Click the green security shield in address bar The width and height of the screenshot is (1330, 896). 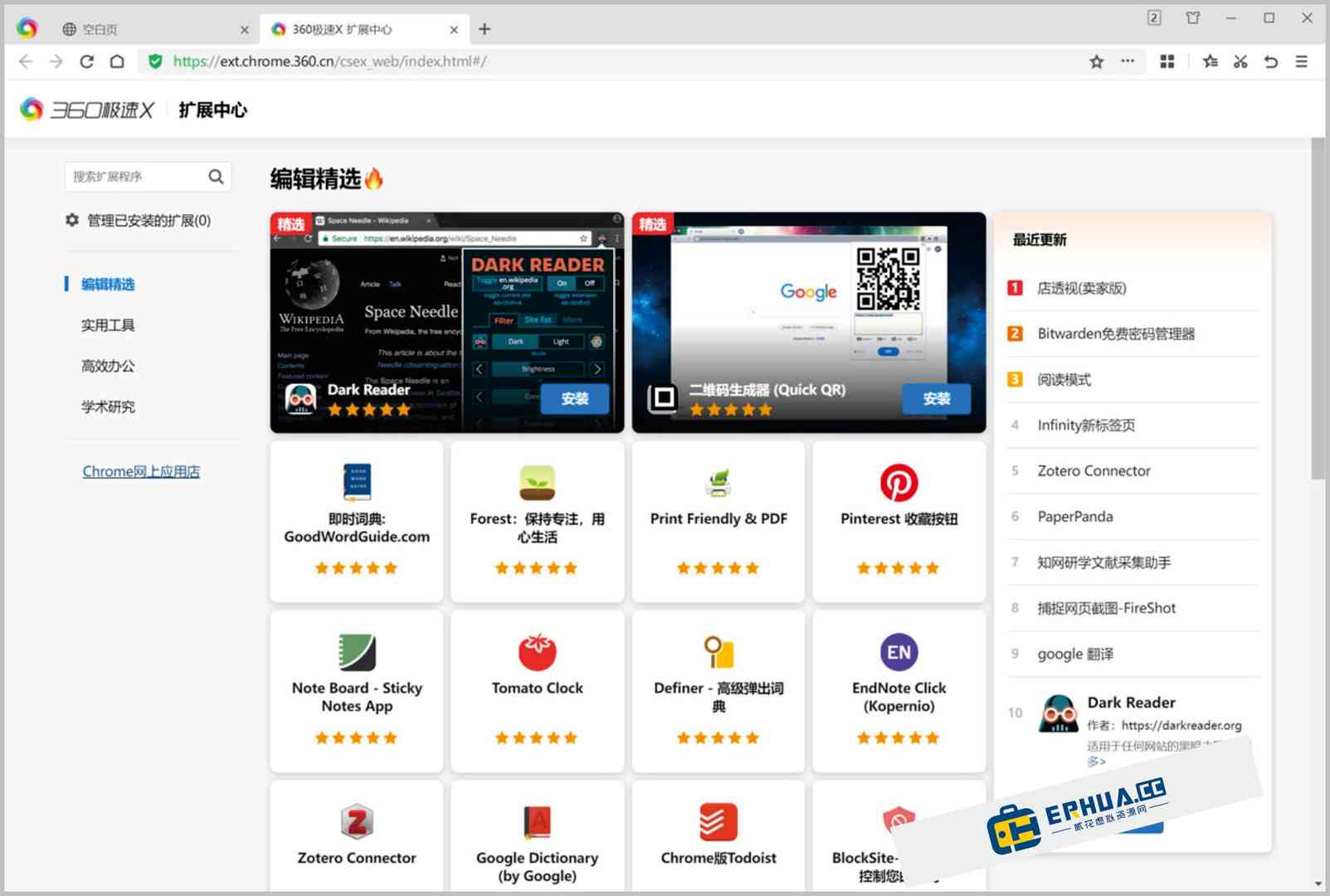[x=154, y=61]
